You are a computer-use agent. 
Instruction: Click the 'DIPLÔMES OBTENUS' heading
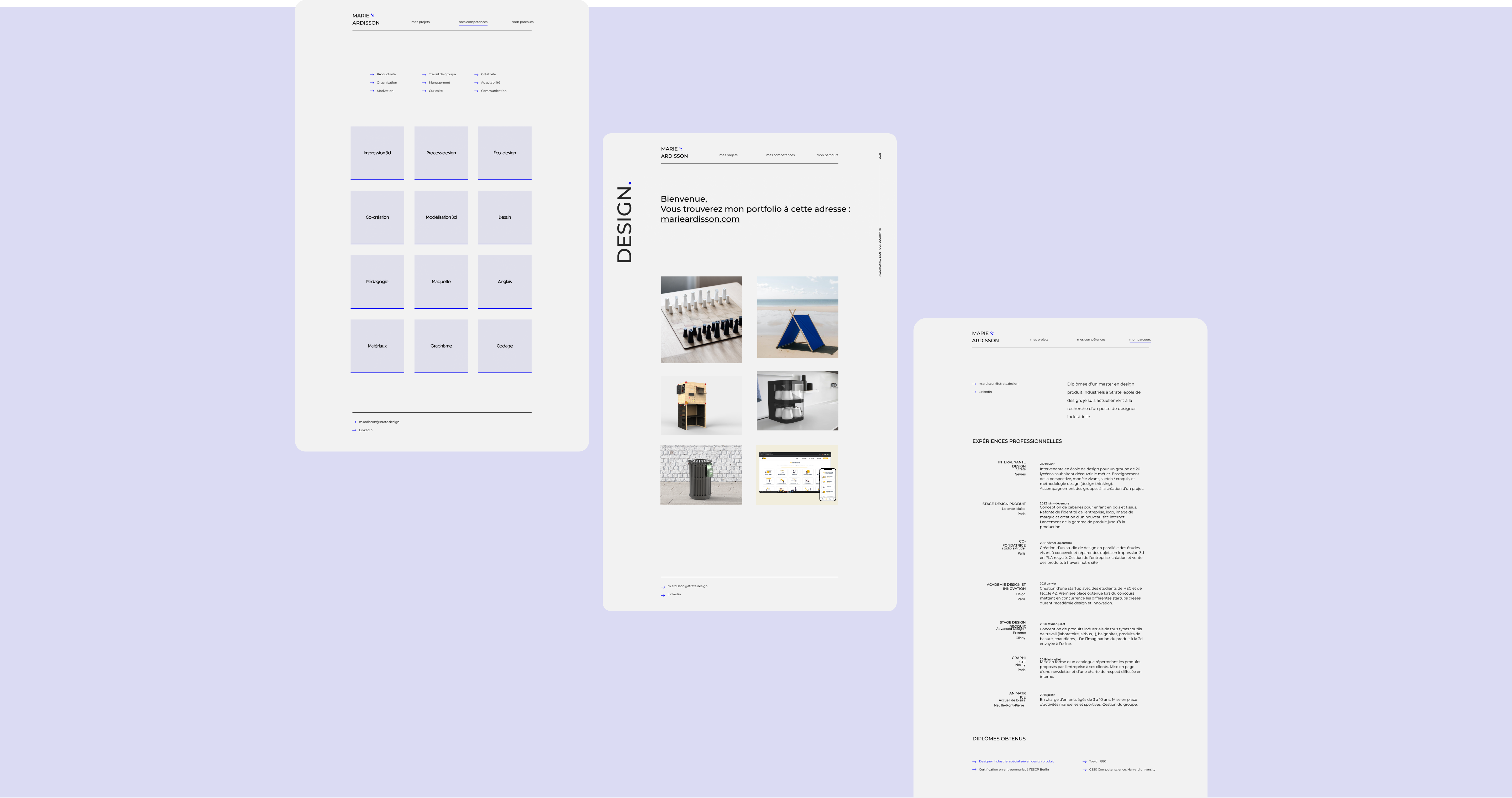pos(999,739)
